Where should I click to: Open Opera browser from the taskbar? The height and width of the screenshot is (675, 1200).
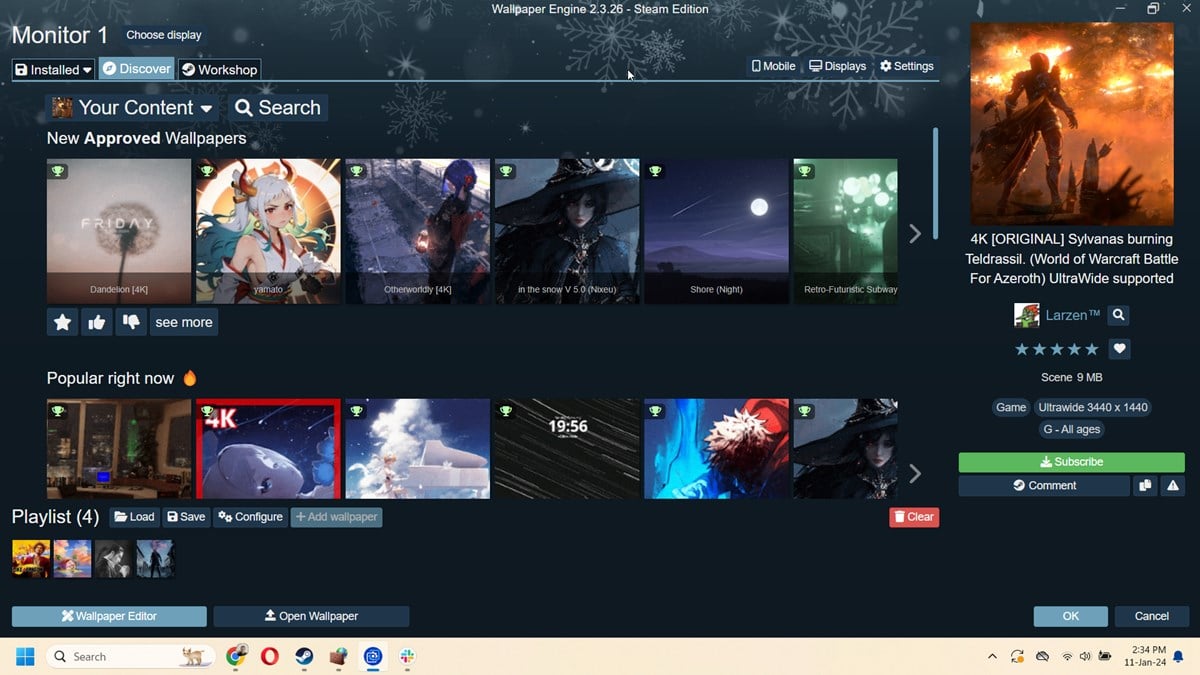269,657
